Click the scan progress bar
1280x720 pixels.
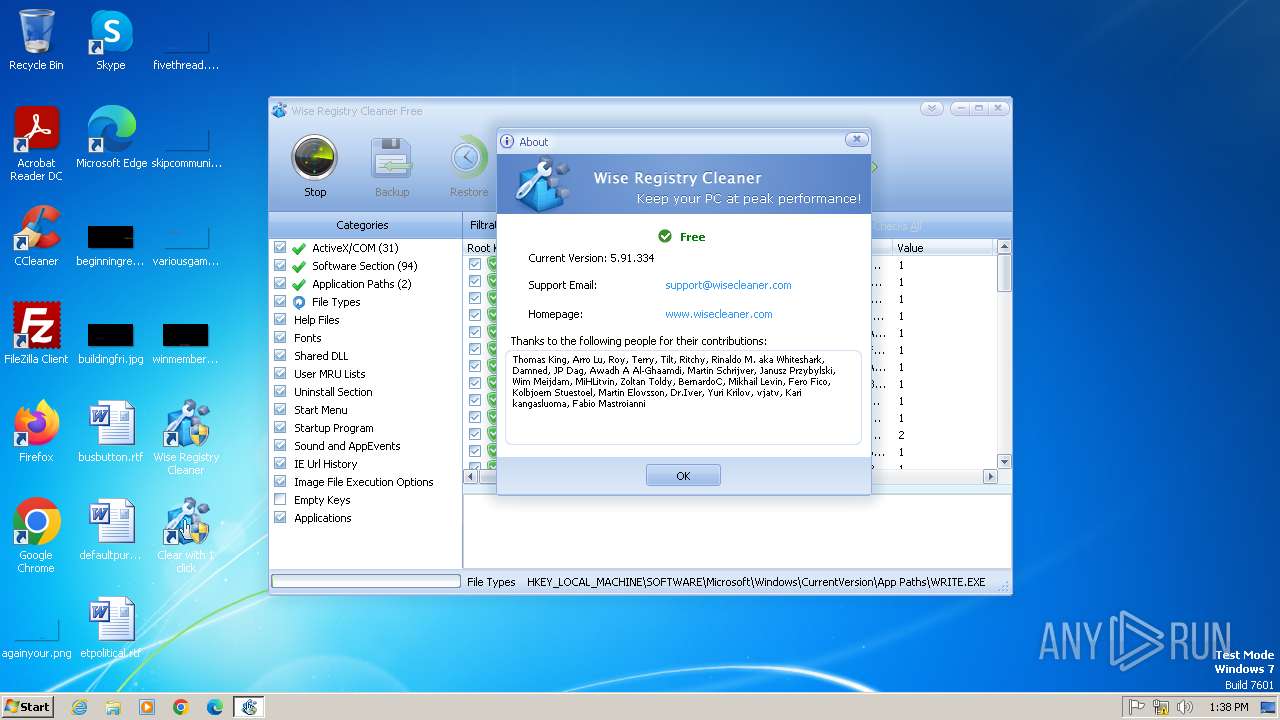tap(365, 581)
